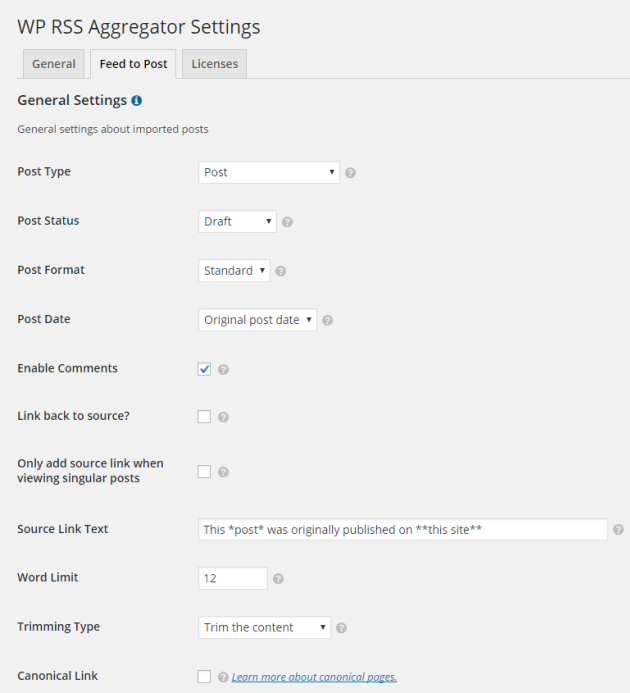Open the Licenses tab

pos(214,64)
